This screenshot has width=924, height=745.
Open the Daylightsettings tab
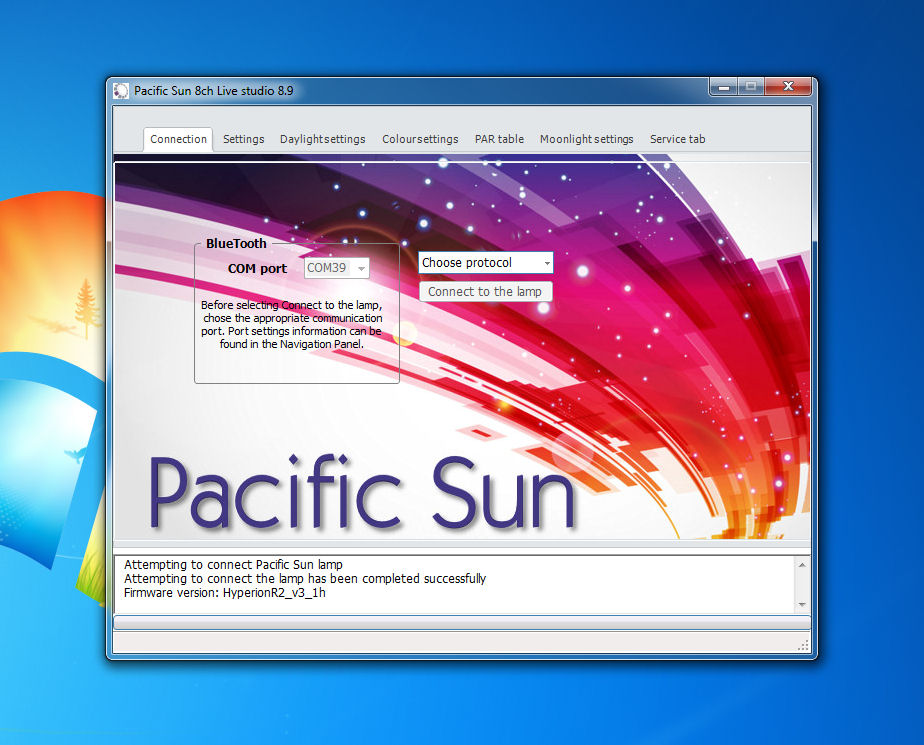pyautogui.click(x=322, y=139)
